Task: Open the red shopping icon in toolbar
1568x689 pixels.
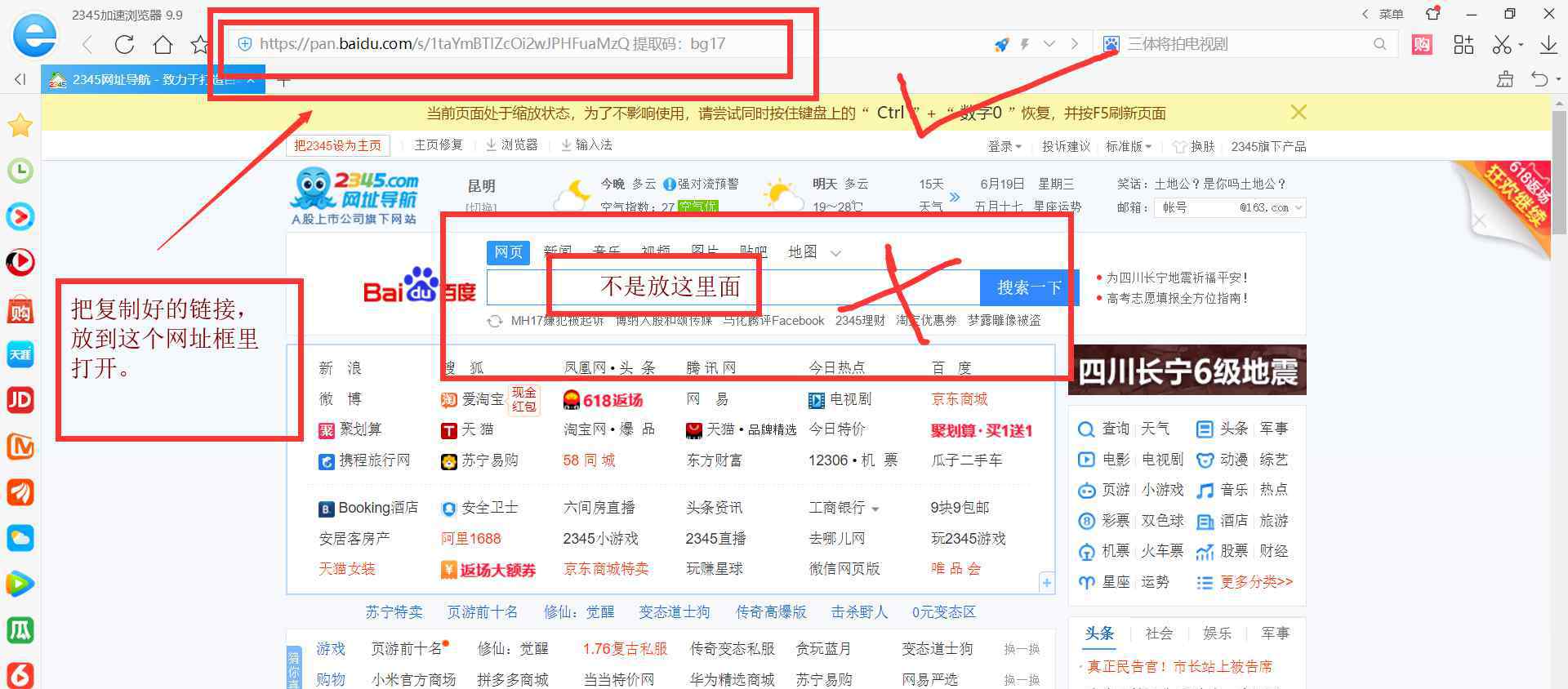Action: [1422, 44]
